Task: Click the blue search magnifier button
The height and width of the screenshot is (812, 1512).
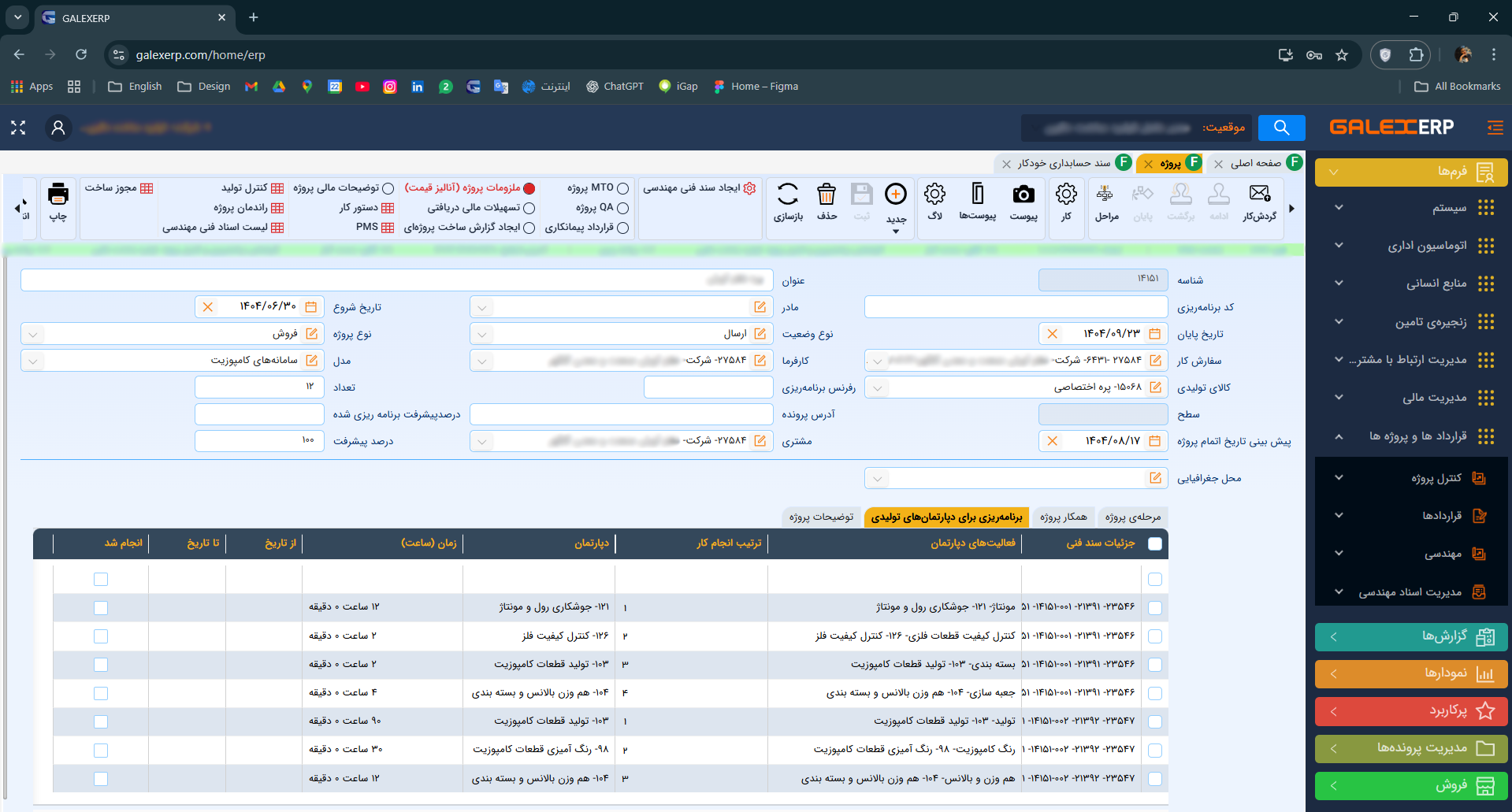Action: (1282, 128)
